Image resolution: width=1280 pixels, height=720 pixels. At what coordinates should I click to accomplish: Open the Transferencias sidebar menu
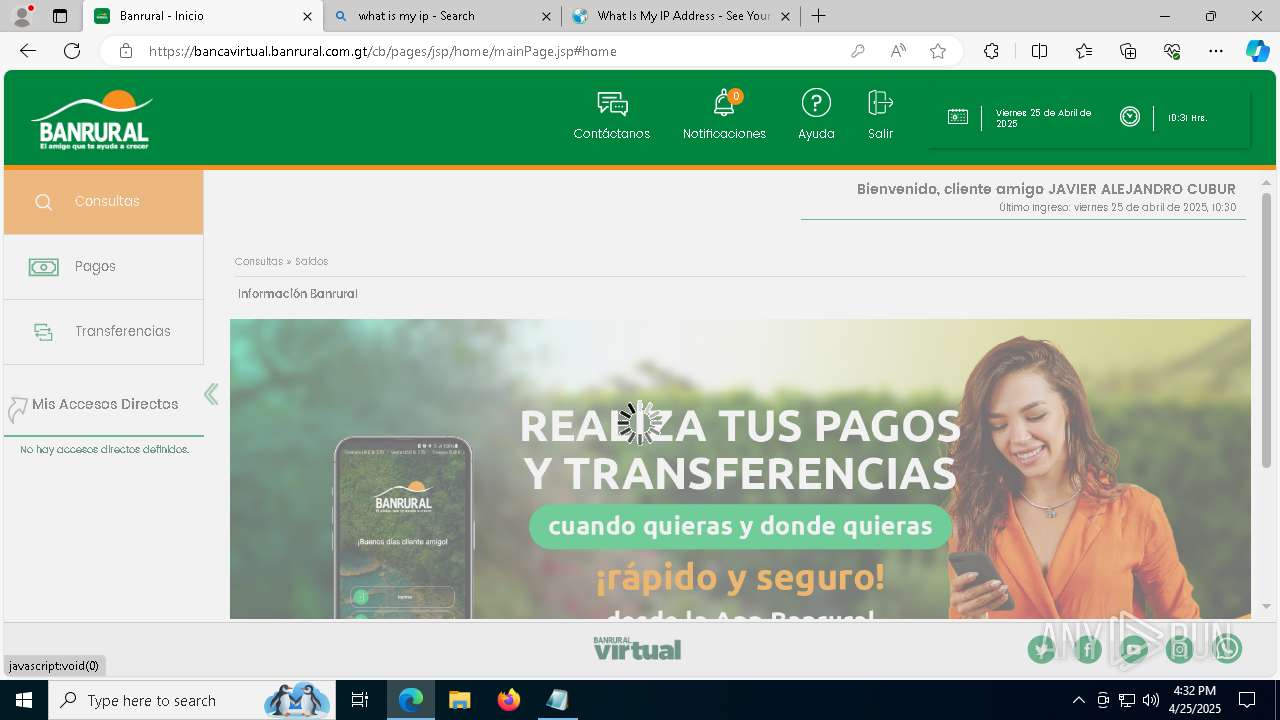(x=104, y=332)
